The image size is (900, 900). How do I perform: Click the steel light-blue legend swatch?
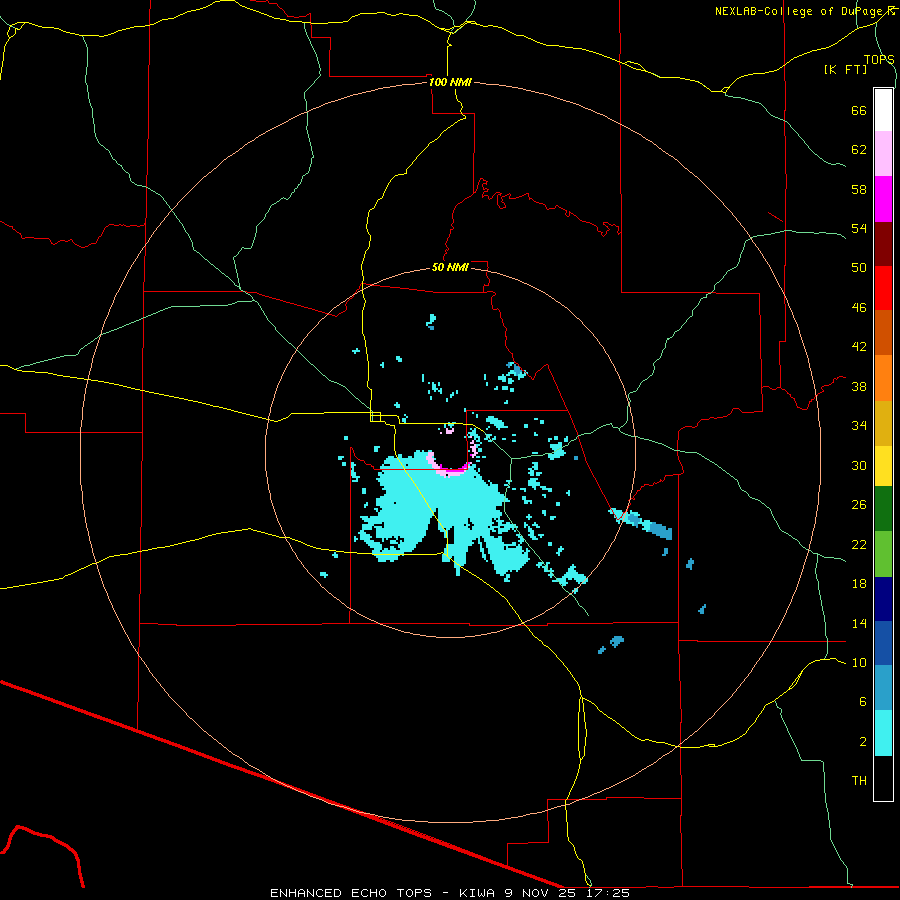[883, 688]
